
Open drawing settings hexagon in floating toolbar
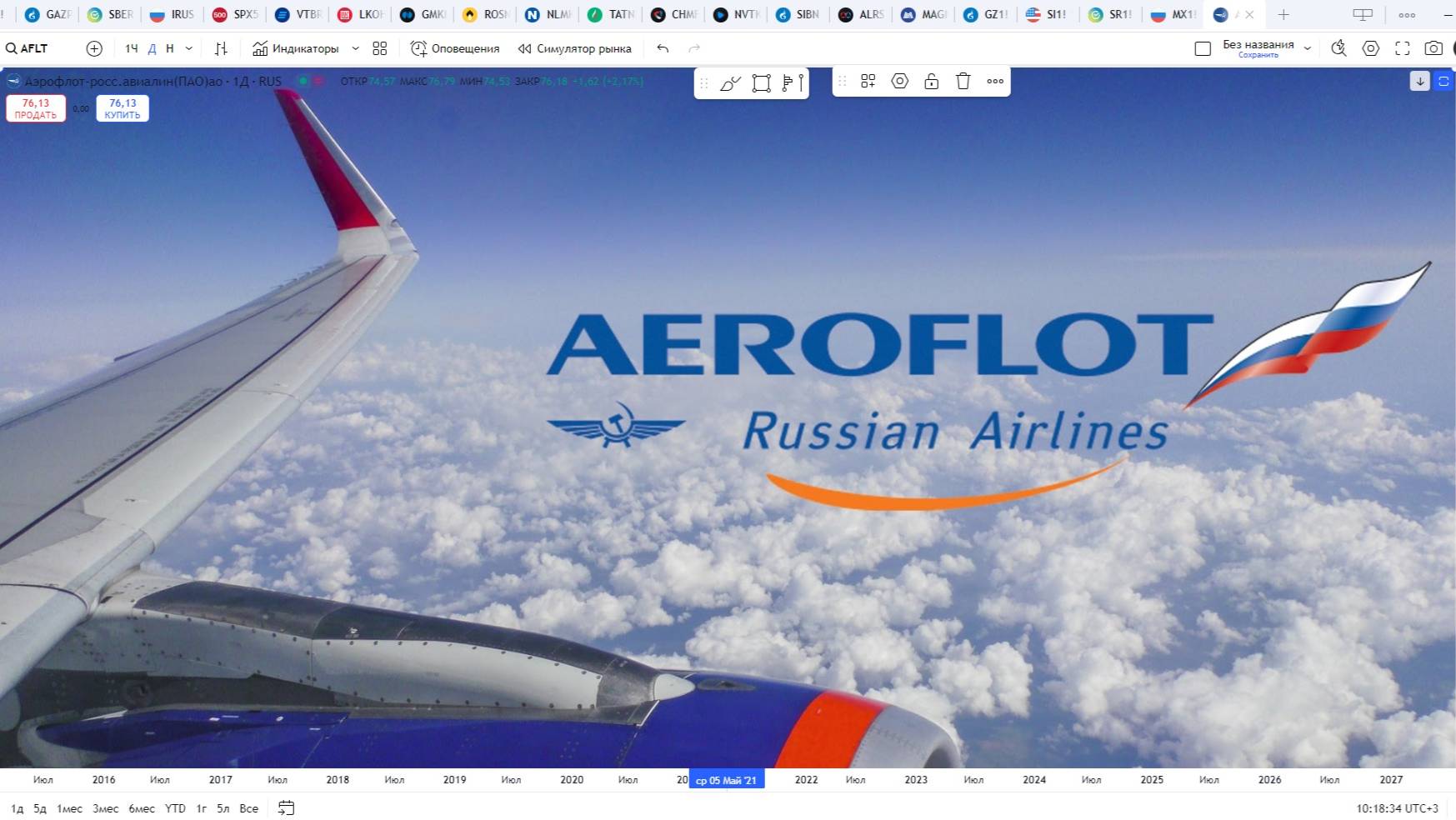pos(900,81)
